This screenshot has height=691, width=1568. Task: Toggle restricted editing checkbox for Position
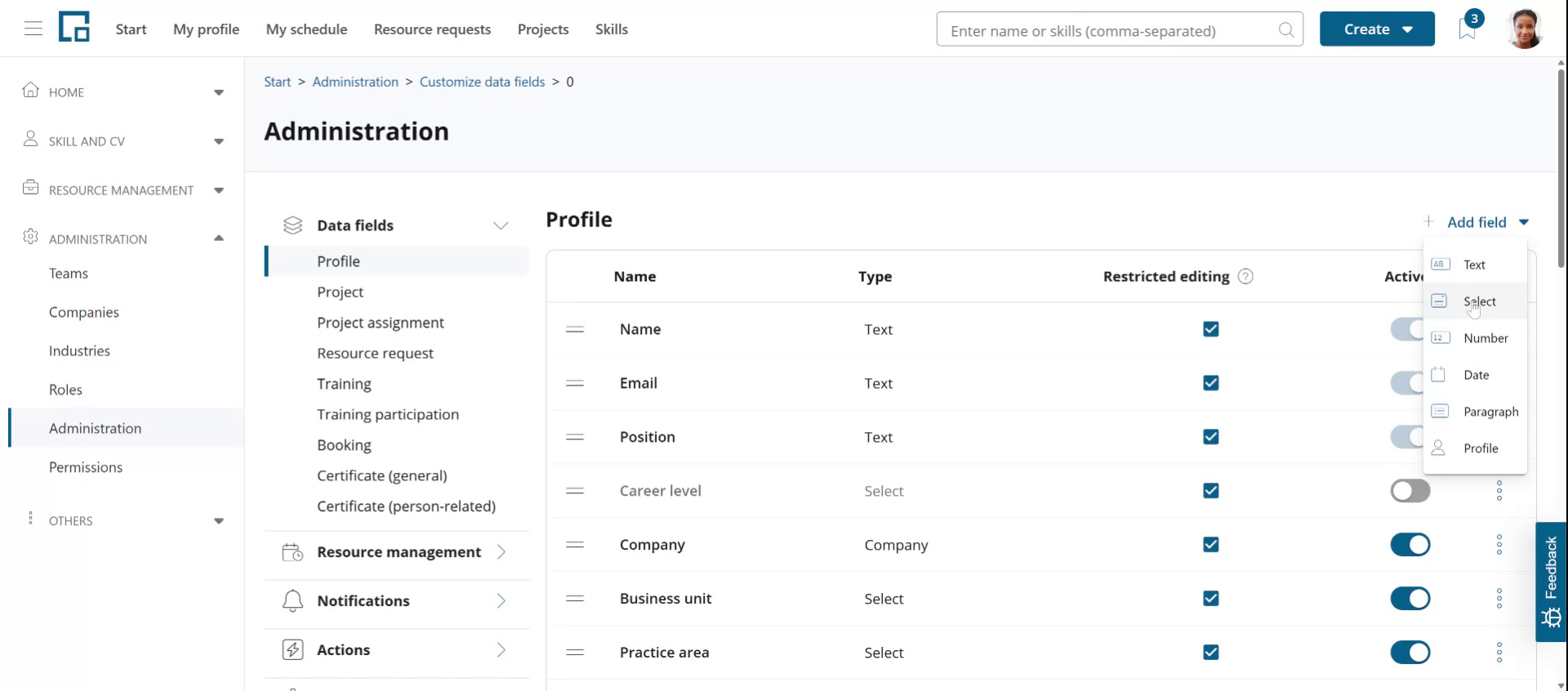1211,437
